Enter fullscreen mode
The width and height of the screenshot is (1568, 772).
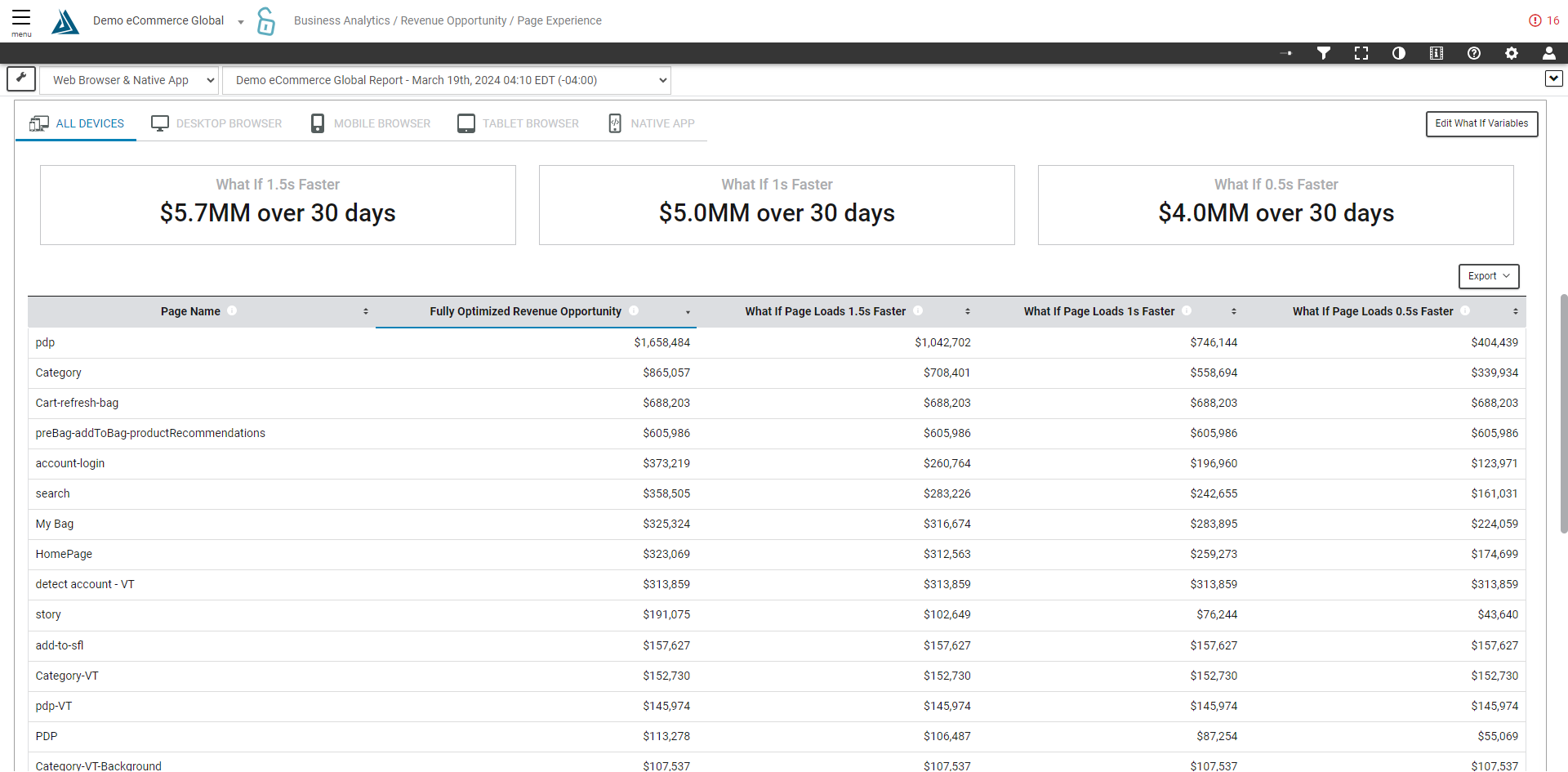pos(1361,53)
